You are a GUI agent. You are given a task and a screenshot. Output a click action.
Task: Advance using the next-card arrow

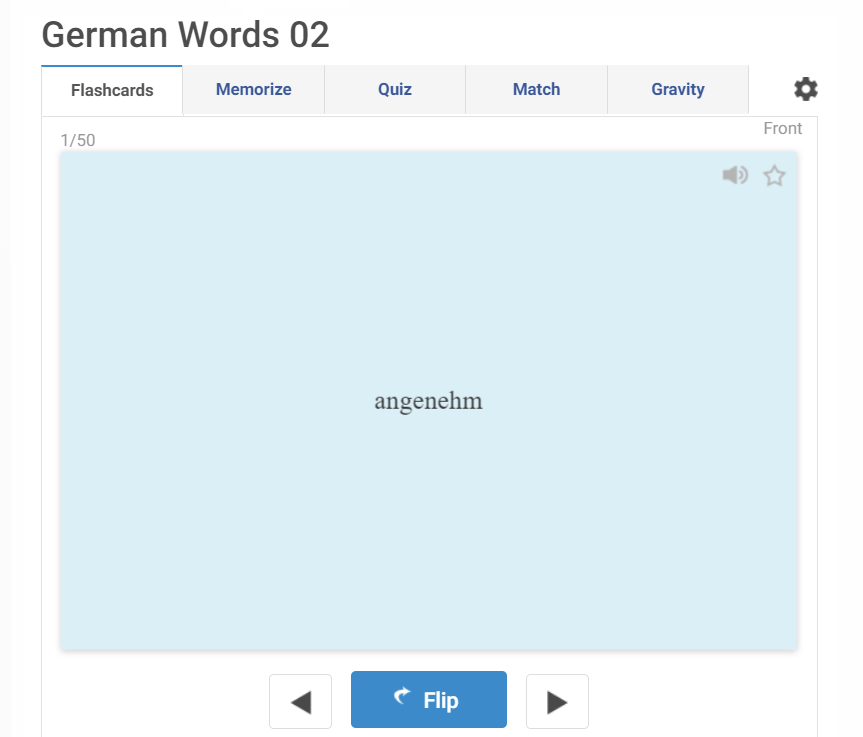coord(557,700)
